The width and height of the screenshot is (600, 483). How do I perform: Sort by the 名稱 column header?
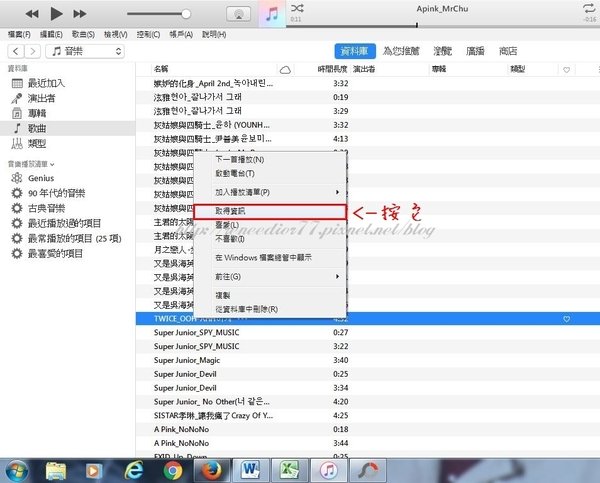click(x=214, y=69)
